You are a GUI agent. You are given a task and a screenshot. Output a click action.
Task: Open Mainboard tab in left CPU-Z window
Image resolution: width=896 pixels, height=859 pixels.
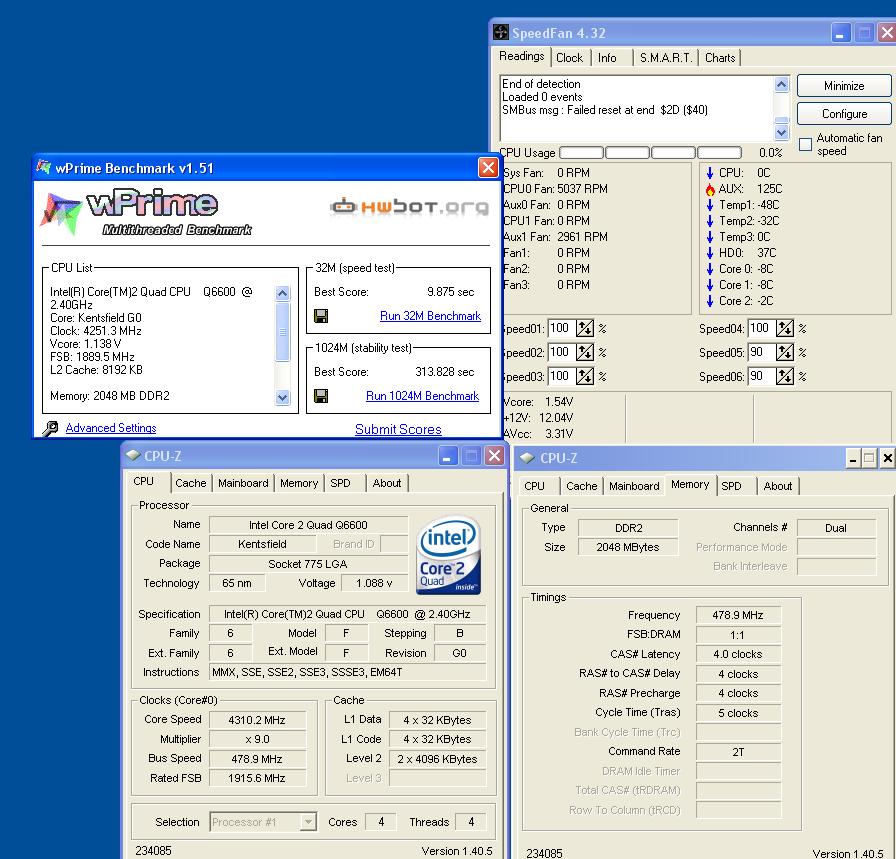point(243,483)
